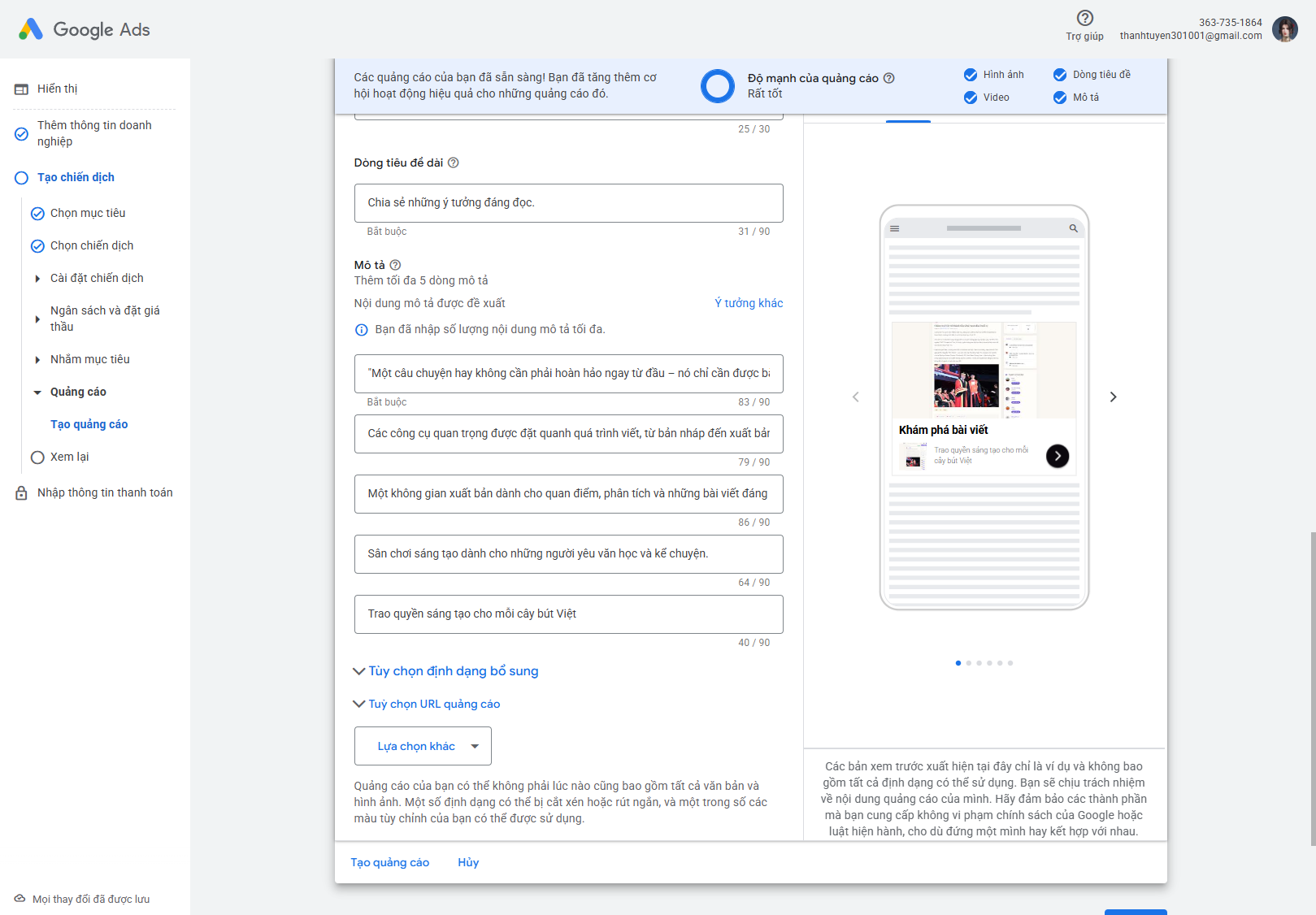Click the small logo thumbnail in ad preview

tap(914, 457)
